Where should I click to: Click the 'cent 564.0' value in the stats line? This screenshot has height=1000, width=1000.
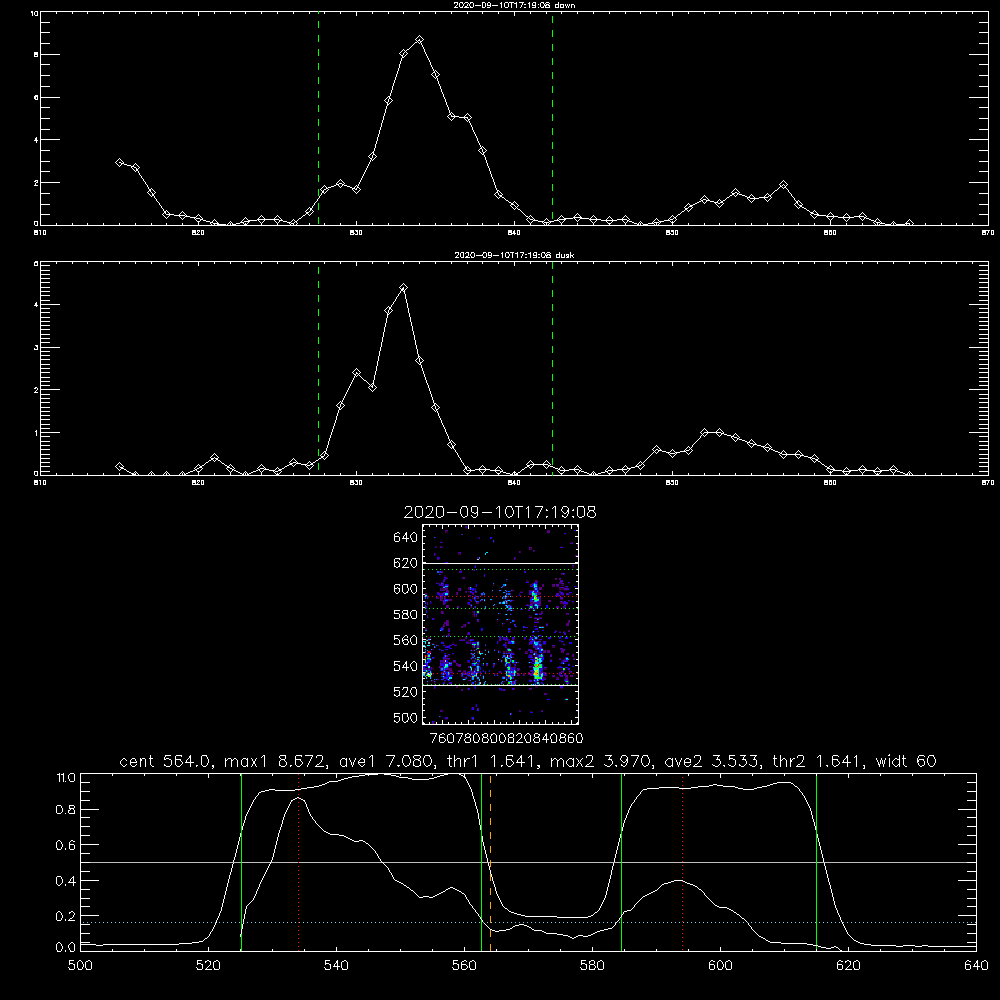pos(165,761)
